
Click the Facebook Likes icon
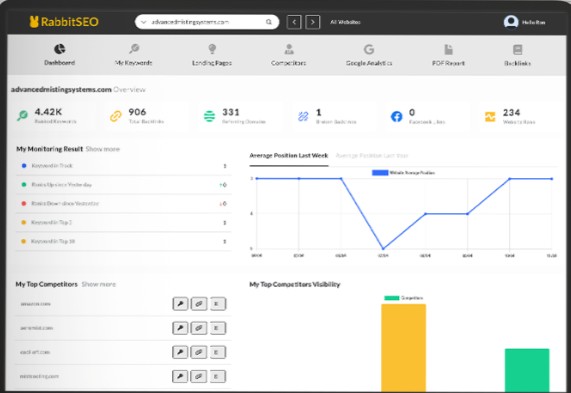click(397, 117)
